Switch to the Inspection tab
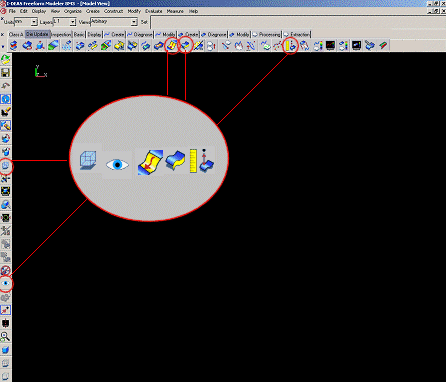 pyautogui.click(x=61, y=34)
